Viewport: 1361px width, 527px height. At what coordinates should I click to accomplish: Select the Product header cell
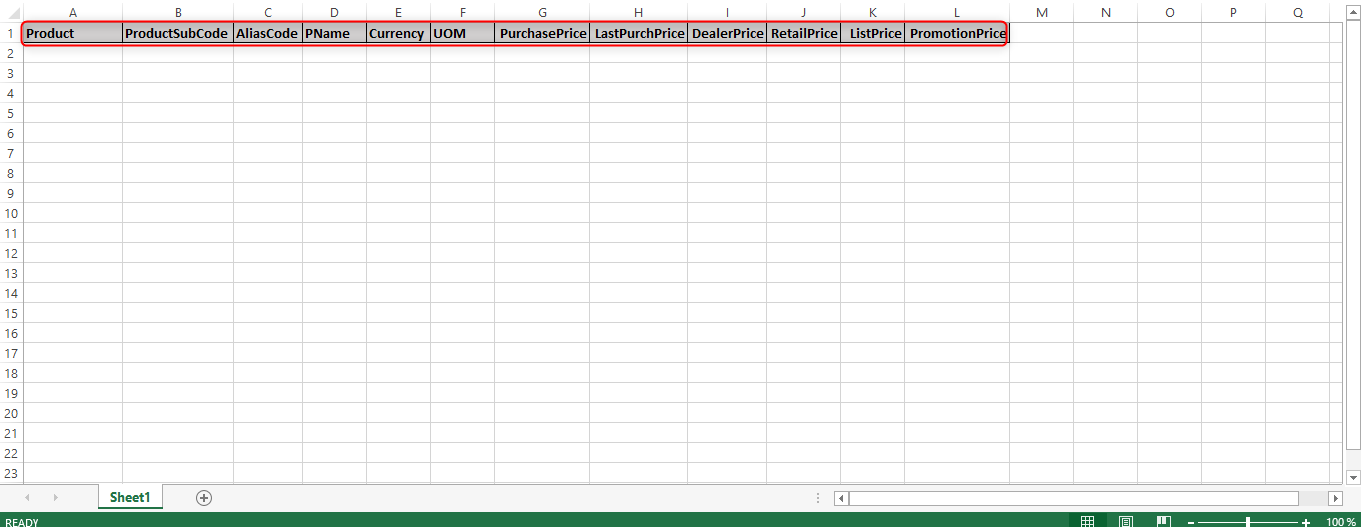(72, 33)
